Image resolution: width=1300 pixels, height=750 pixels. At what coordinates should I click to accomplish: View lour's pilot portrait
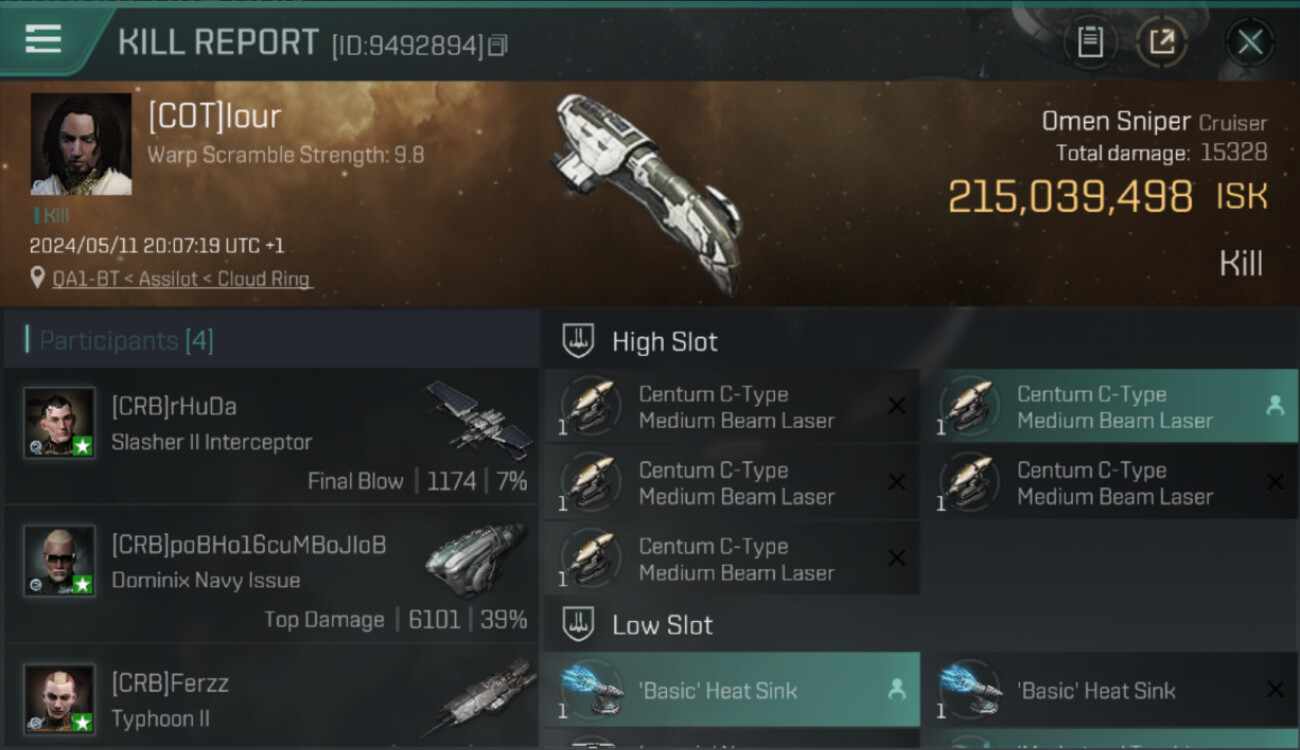click(x=81, y=144)
